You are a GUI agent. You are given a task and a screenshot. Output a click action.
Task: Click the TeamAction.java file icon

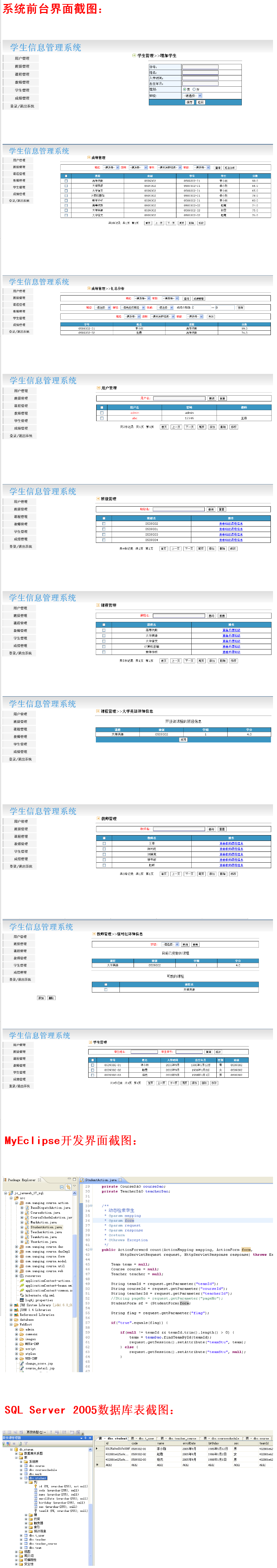point(27,1237)
